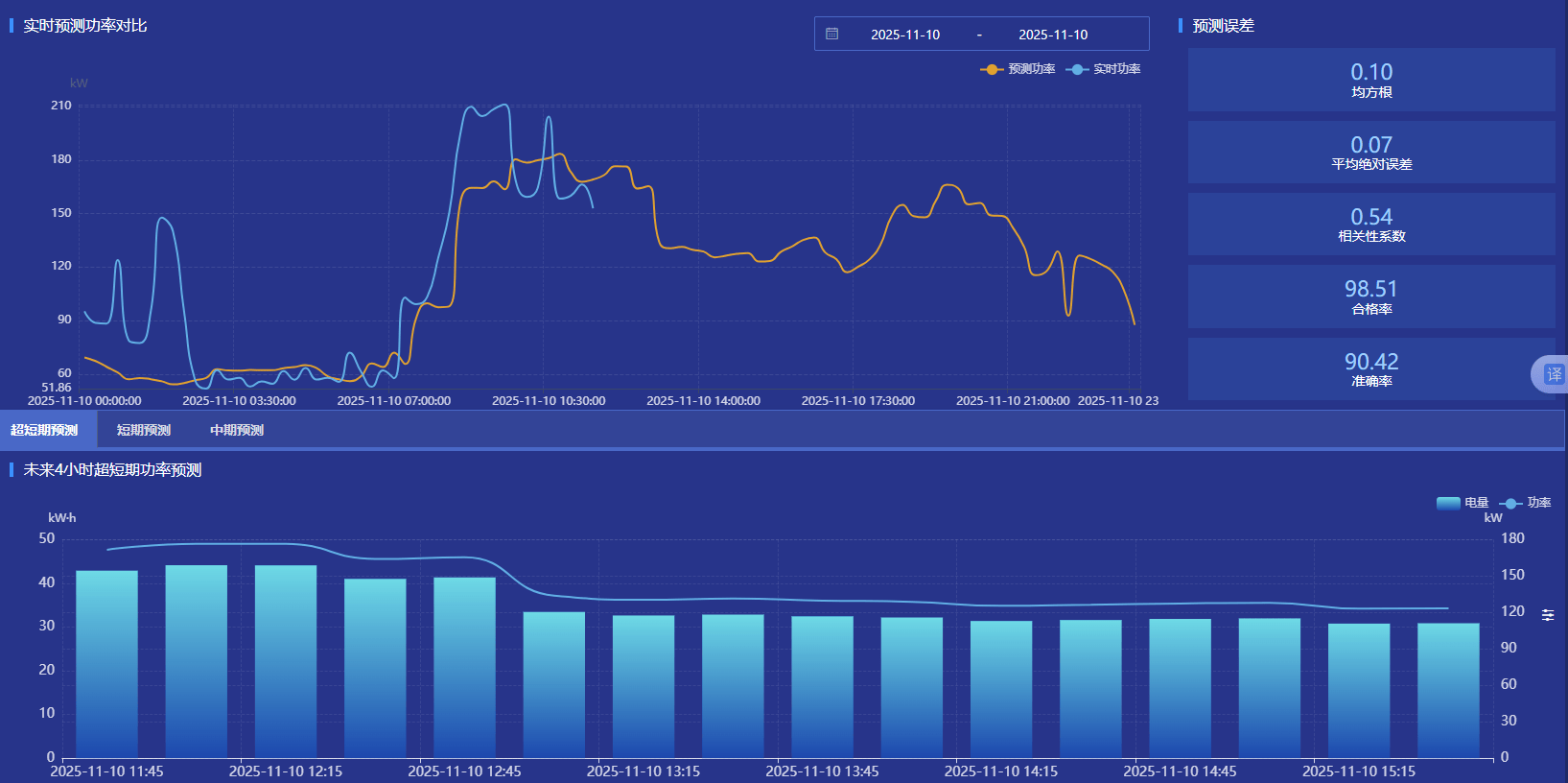Click the floating 译 translate button
Viewport: 1568px width, 783px height.
(1552, 374)
